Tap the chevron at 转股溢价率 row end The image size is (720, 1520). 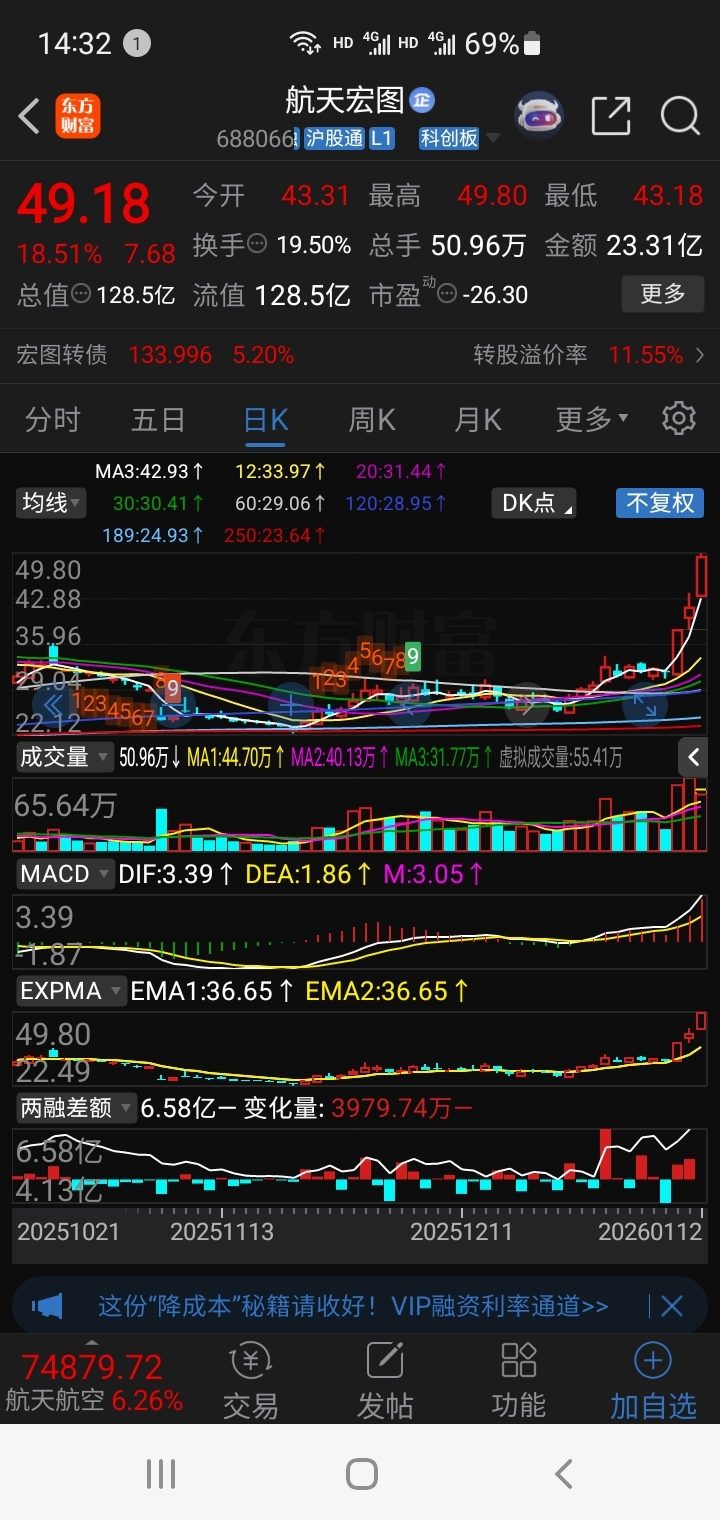coord(699,355)
